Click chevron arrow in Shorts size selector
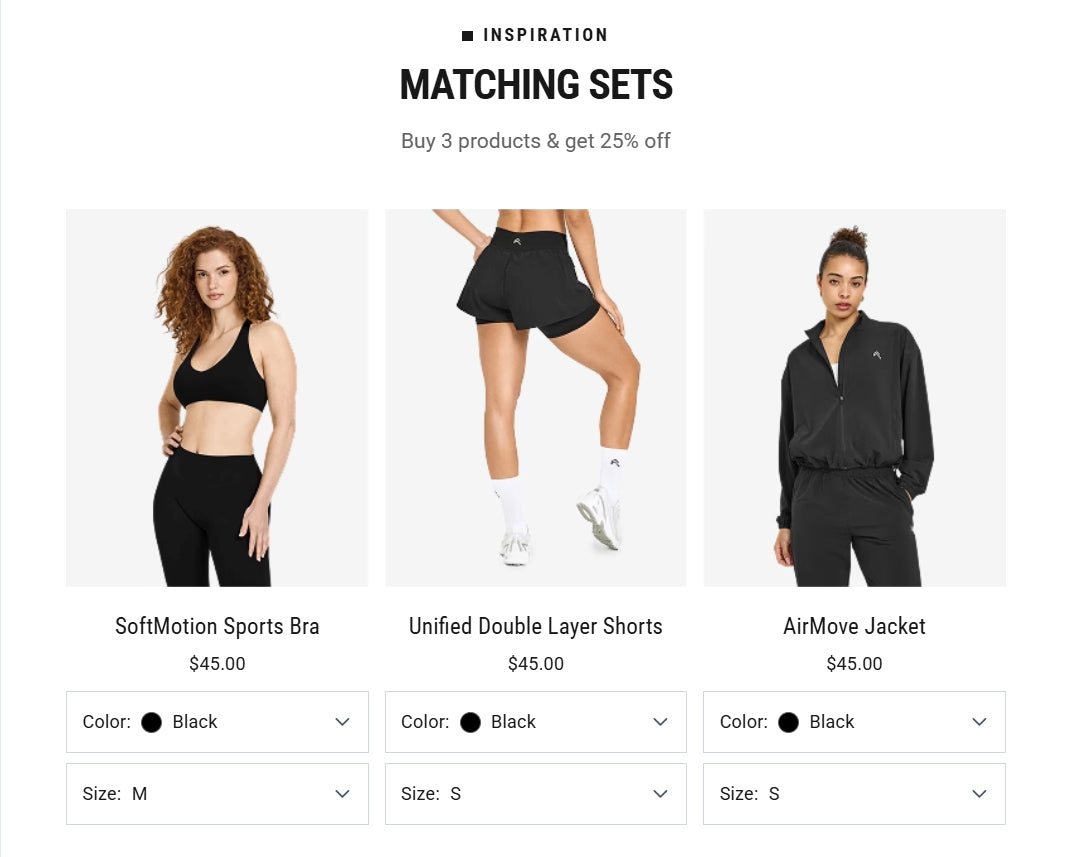1071x857 pixels. (660, 794)
